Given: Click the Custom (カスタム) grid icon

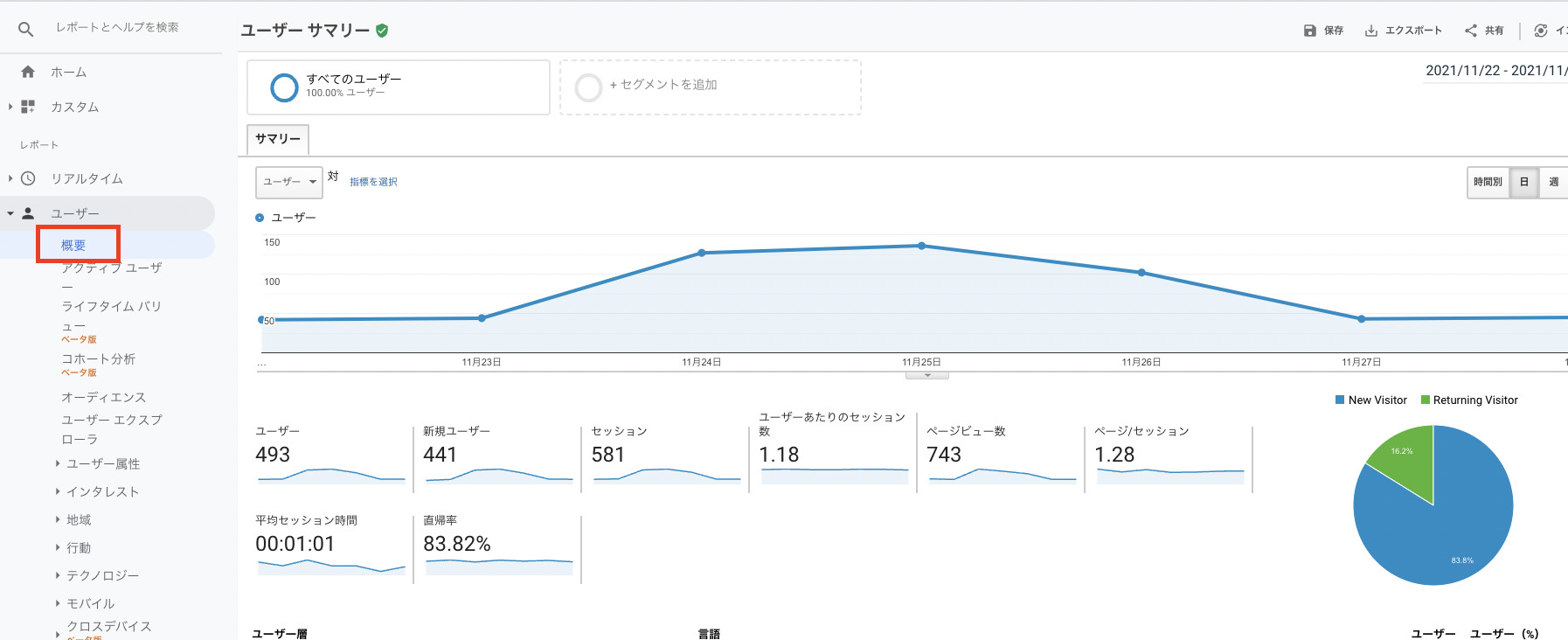Looking at the screenshot, I should [28, 107].
